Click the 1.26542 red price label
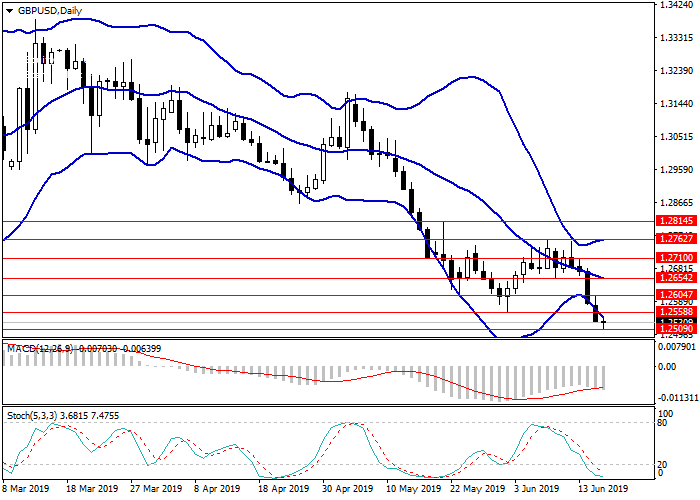The width and height of the screenshot is (700, 500). click(x=676, y=277)
